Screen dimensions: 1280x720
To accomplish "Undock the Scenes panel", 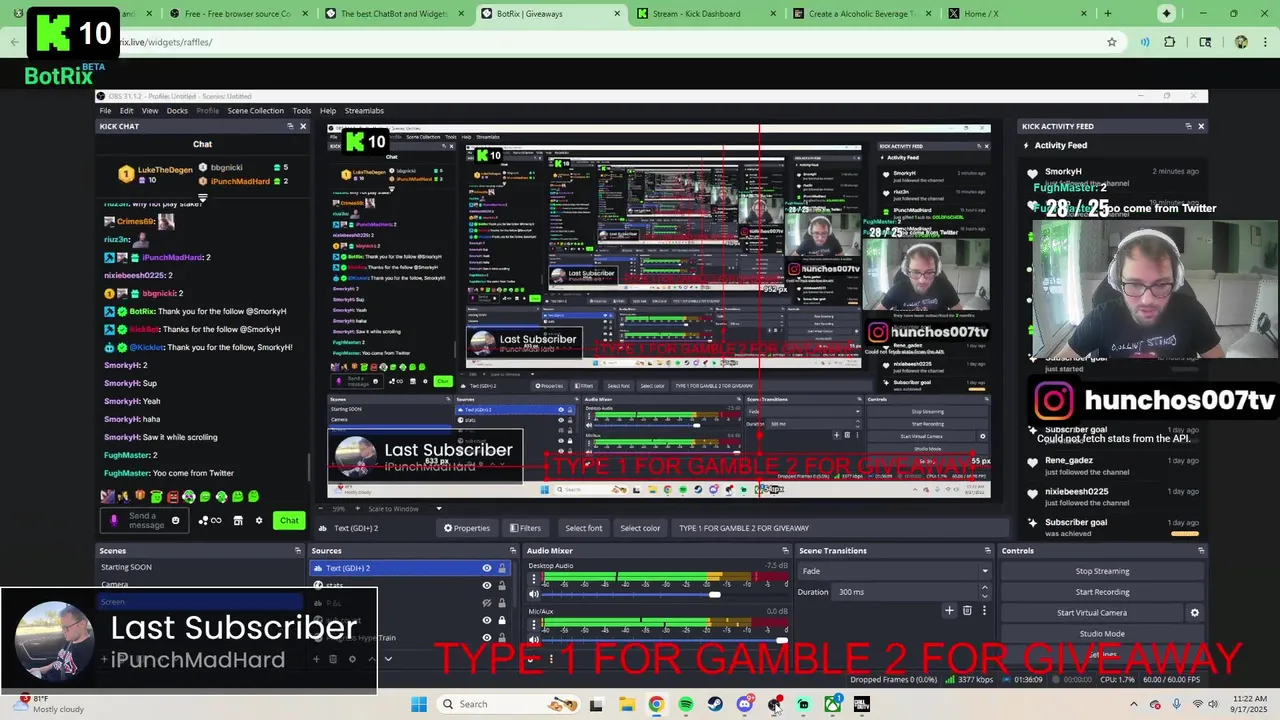I will pos(297,551).
